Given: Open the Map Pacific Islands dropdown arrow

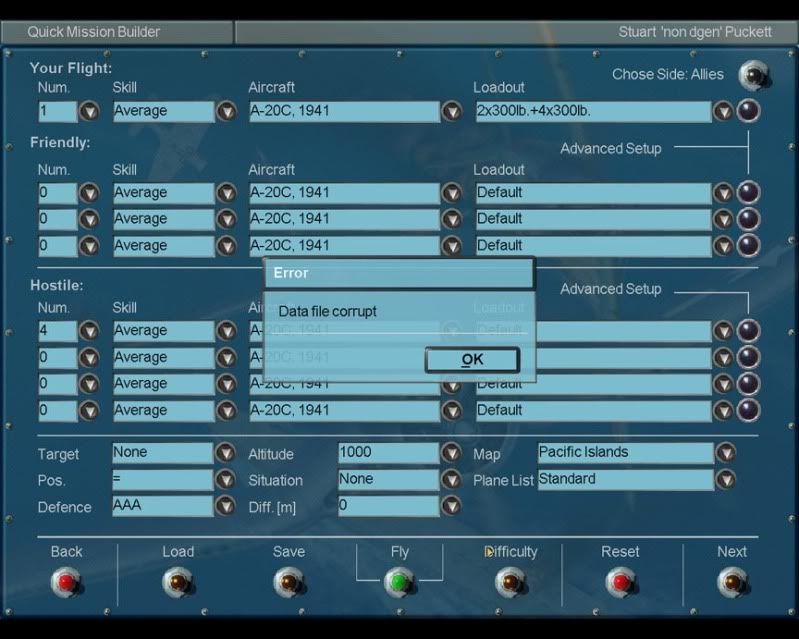Looking at the screenshot, I should (726, 452).
